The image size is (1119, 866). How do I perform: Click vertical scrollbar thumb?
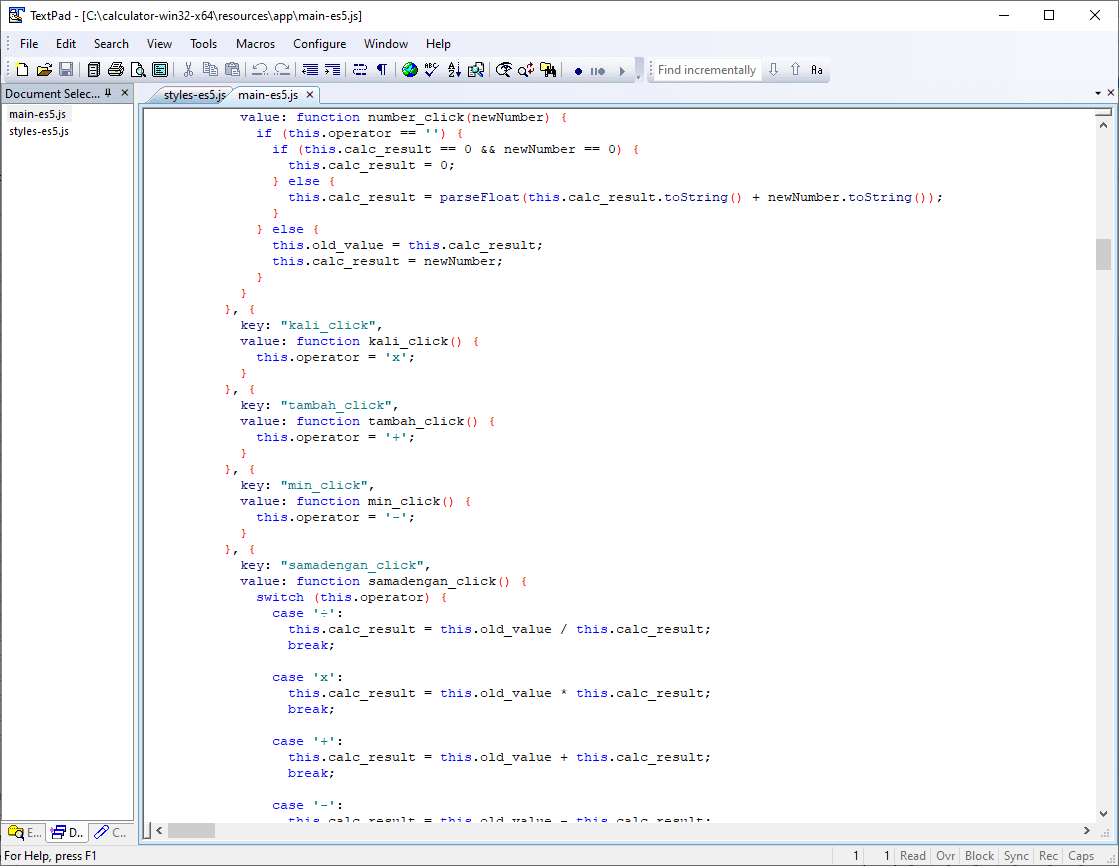click(x=1103, y=254)
